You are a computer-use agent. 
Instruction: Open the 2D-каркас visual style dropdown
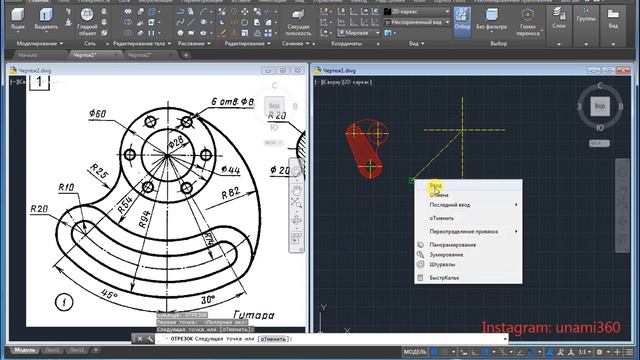coord(416,11)
